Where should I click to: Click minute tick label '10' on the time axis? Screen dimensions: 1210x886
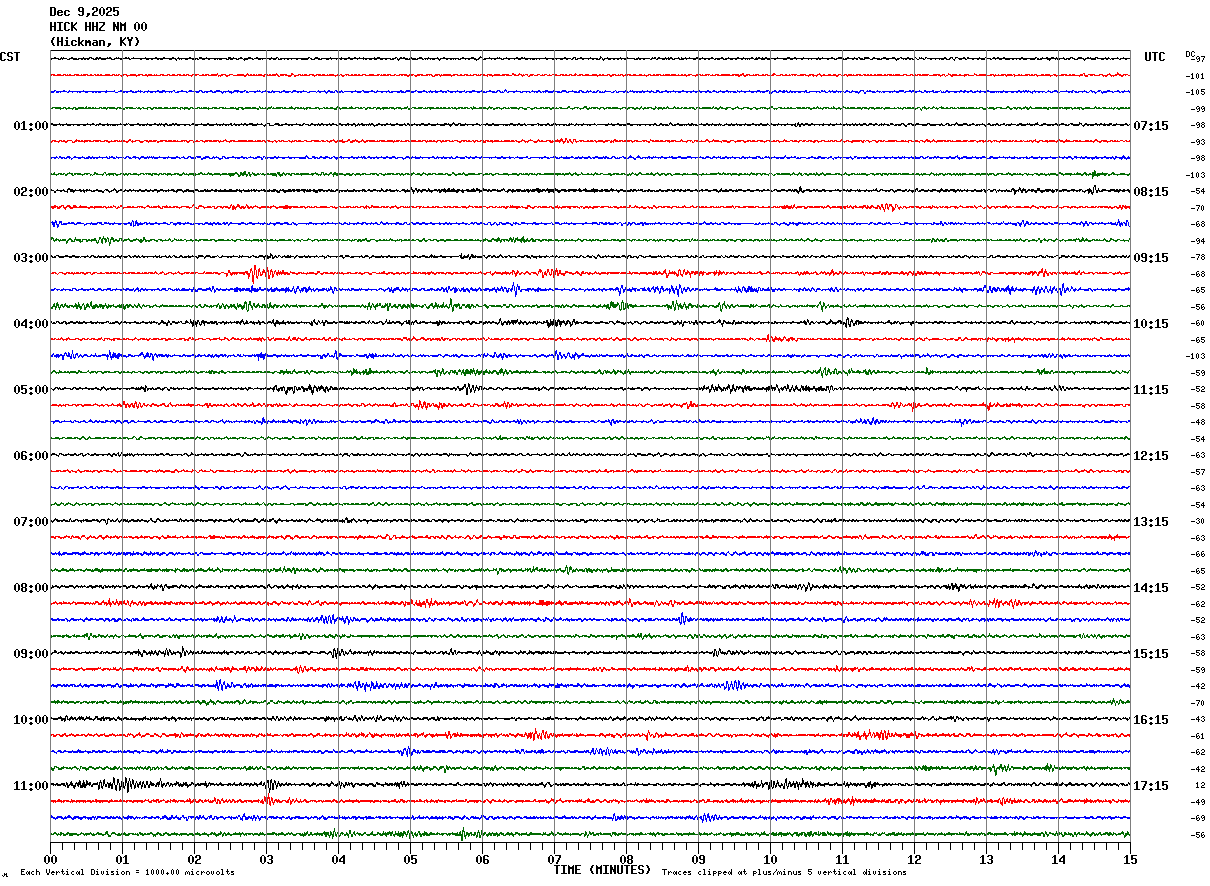tap(770, 859)
